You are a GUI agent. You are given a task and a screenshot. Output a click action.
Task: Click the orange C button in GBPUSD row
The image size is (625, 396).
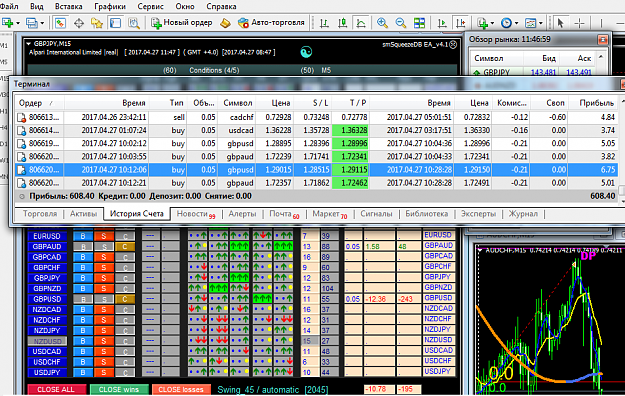pyautogui.click(x=125, y=299)
